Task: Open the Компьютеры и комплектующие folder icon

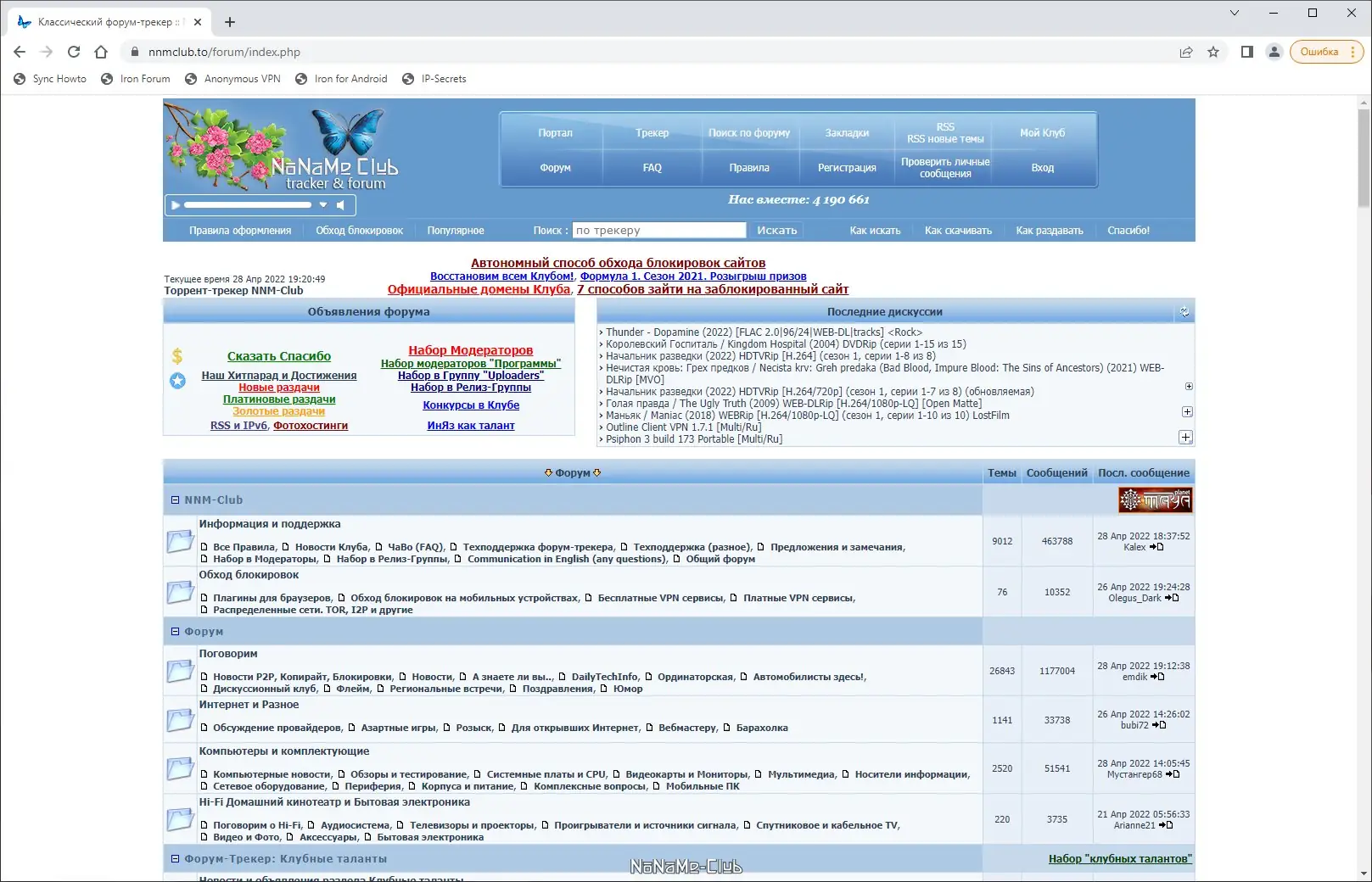Action: 180,768
